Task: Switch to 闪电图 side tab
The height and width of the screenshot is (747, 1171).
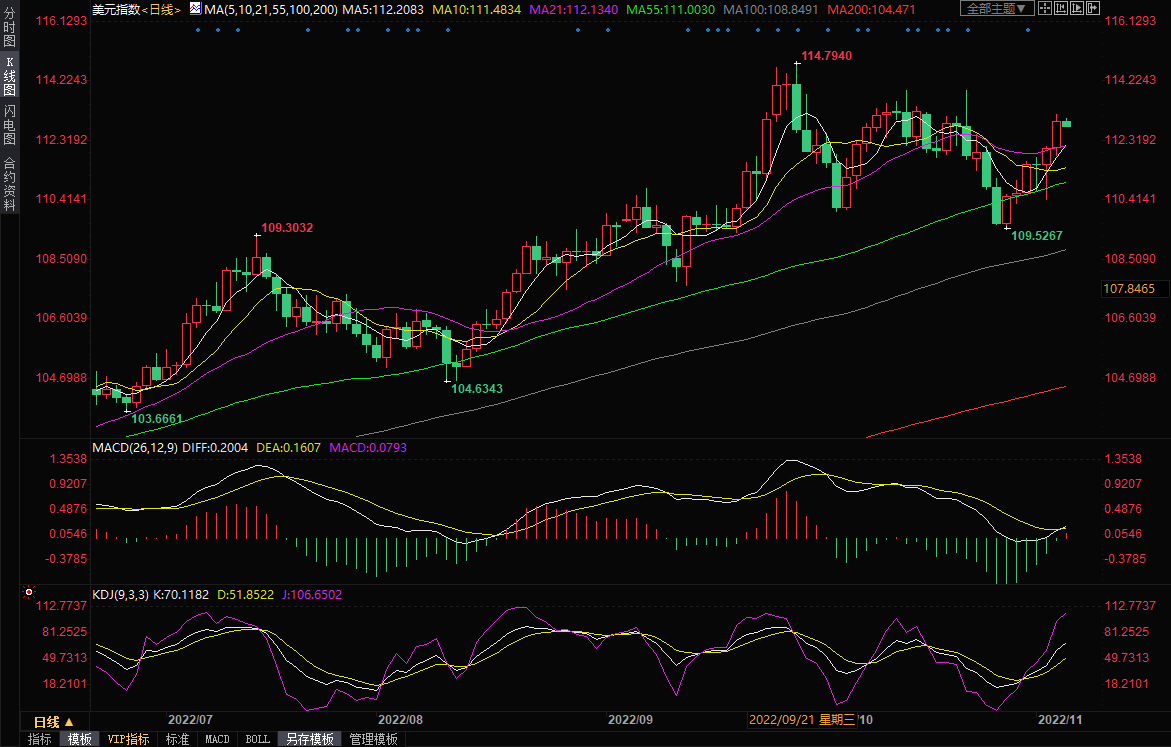Action: (9, 125)
